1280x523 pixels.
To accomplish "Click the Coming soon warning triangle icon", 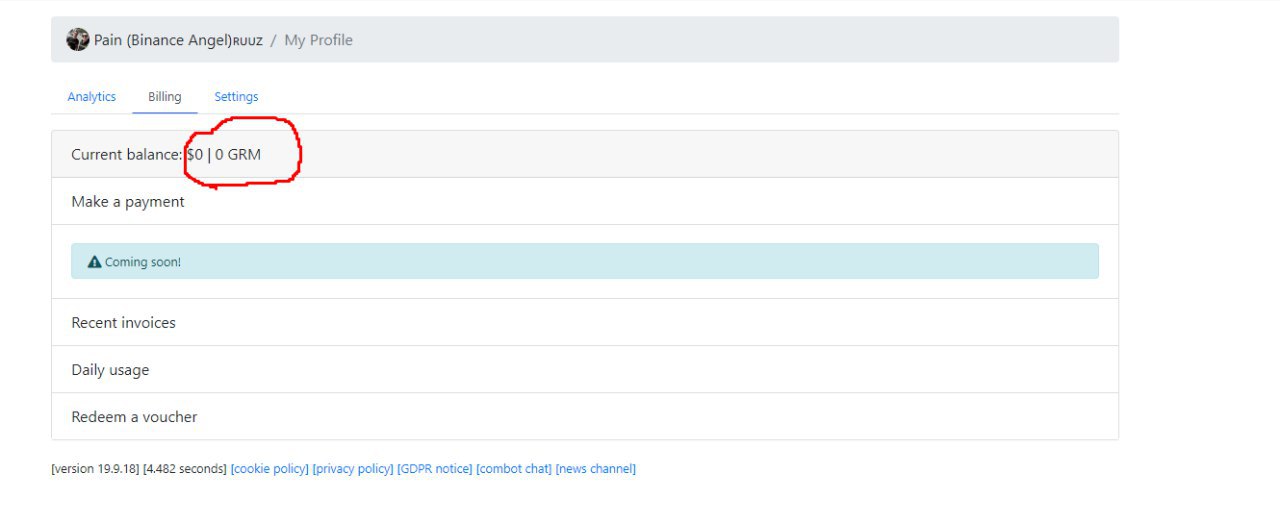I will point(94,262).
